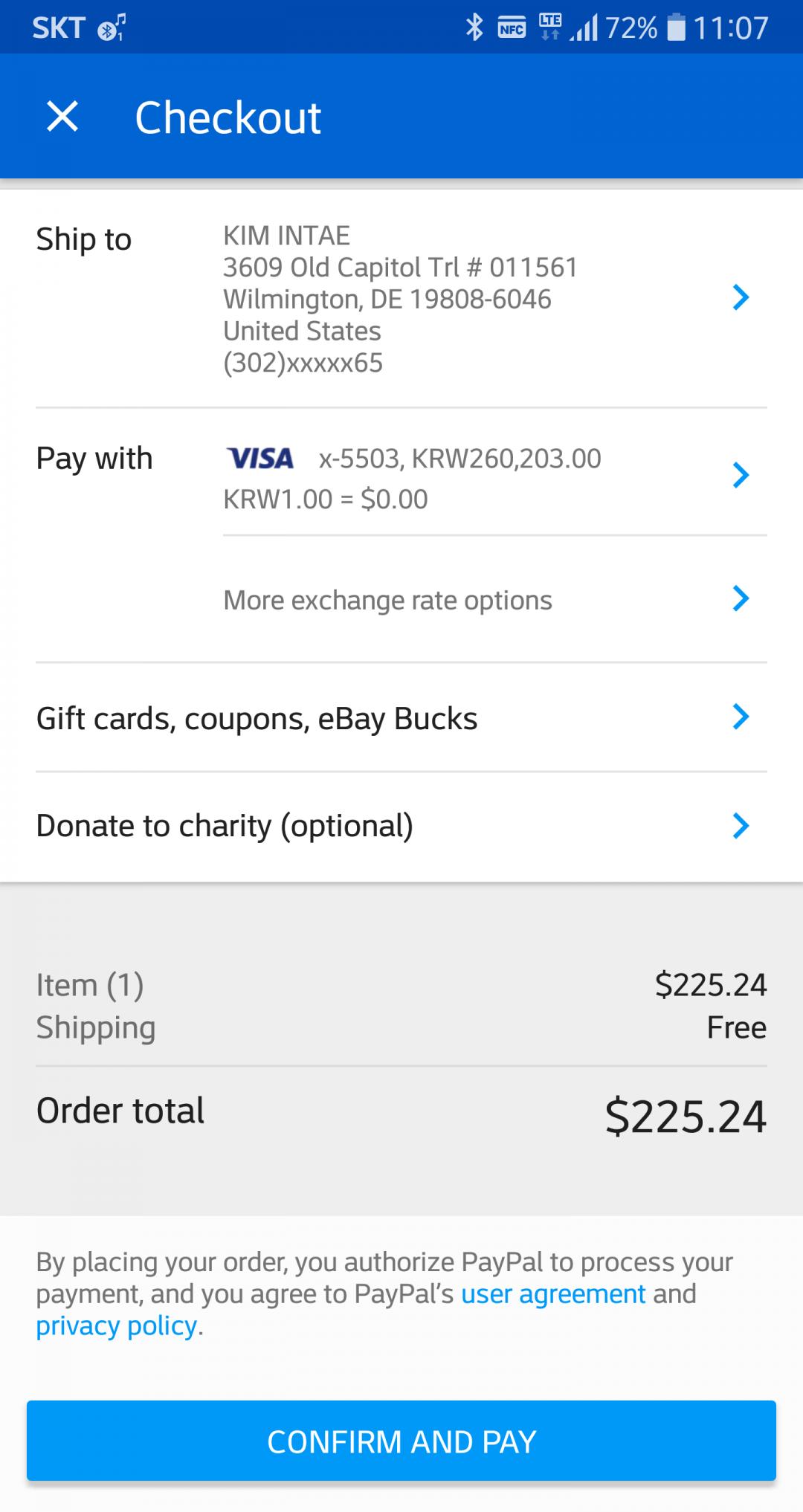Open PayPal's user agreement link
Image resolution: width=803 pixels, height=1512 pixels.
pyautogui.click(x=553, y=1294)
